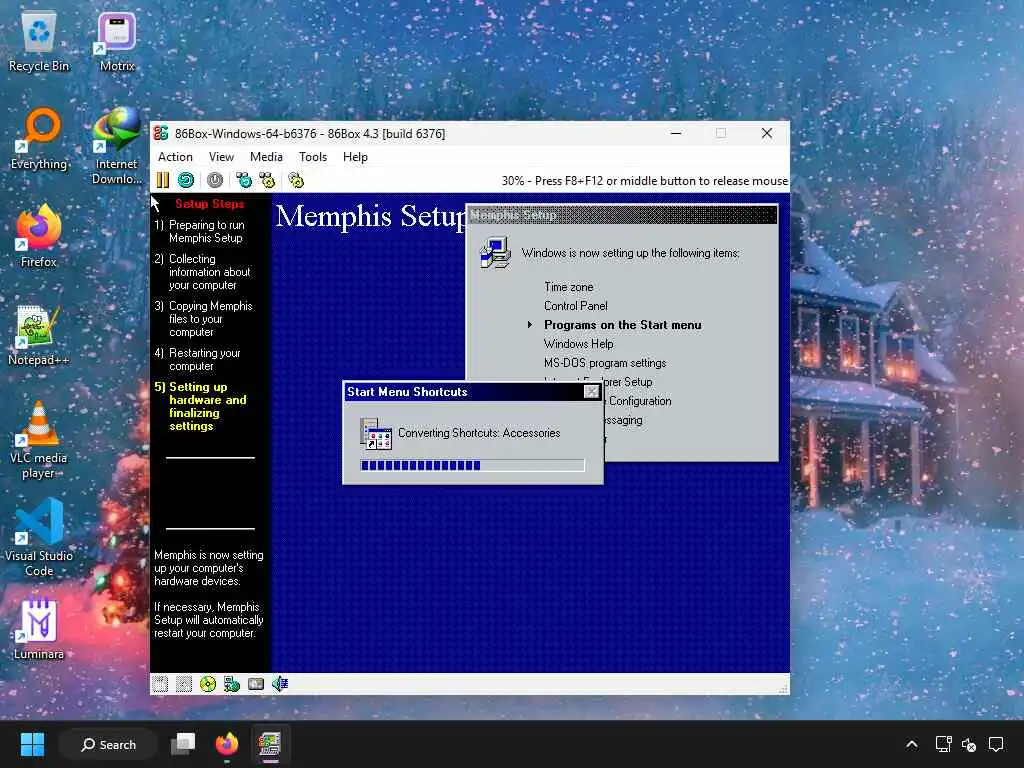
Task: Click the network status icon
Action: pyautogui.click(x=232, y=684)
